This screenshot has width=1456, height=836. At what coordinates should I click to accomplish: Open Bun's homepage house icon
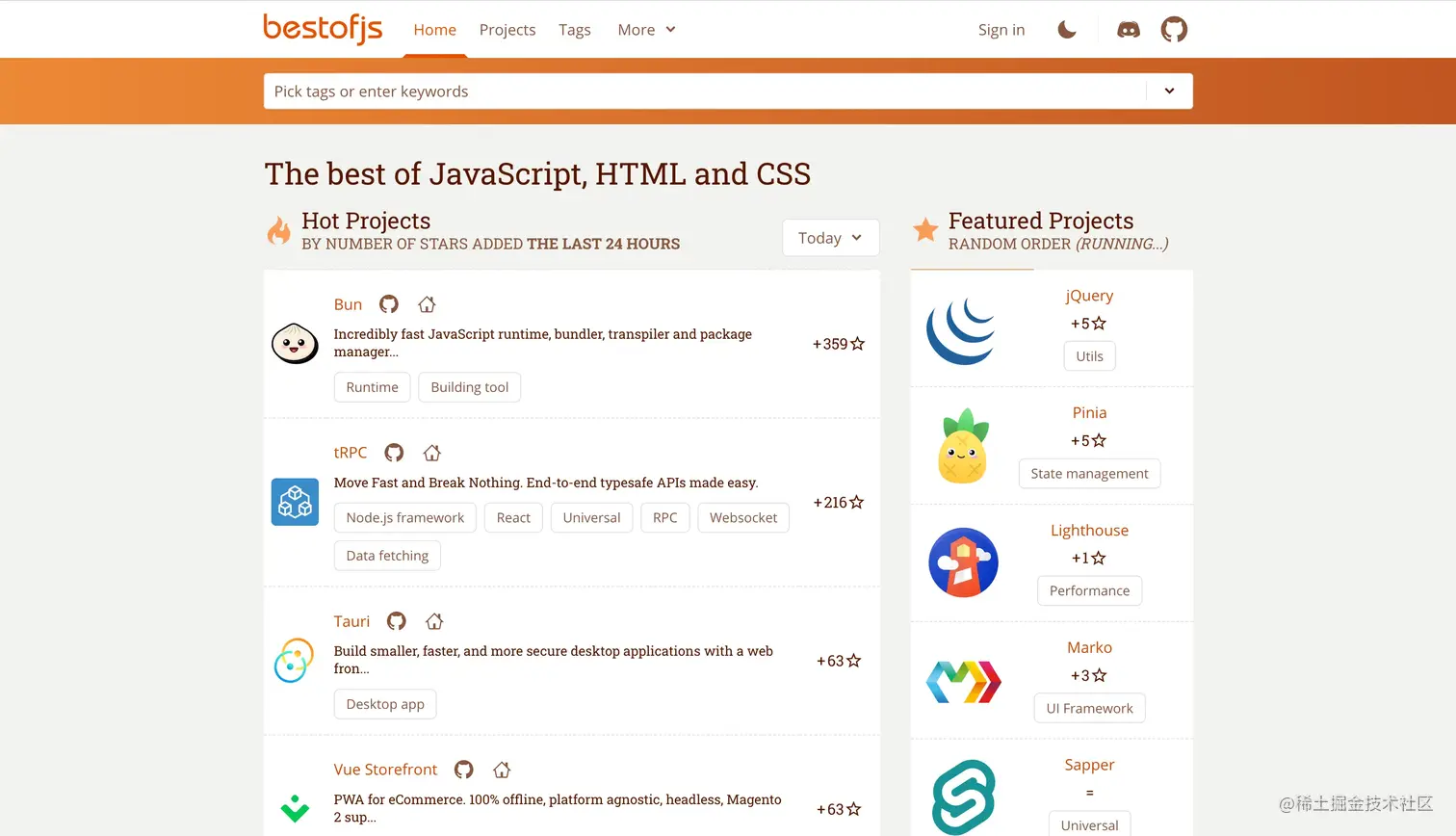pos(427,304)
